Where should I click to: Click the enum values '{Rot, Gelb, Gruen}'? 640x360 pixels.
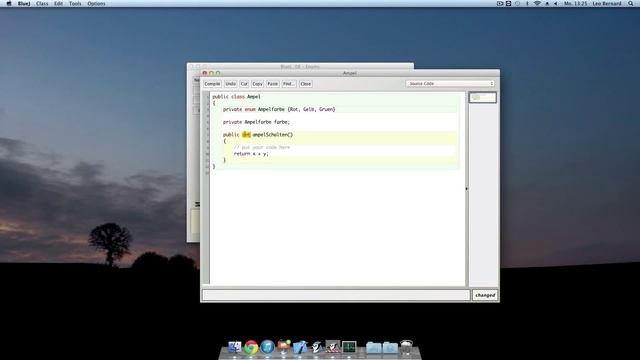pos(311,109)
